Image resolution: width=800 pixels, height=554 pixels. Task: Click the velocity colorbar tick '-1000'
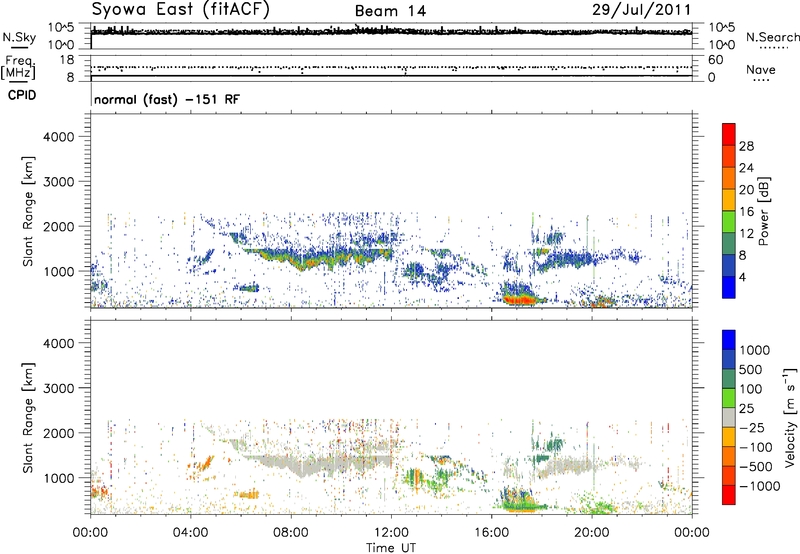click(759, 486)
